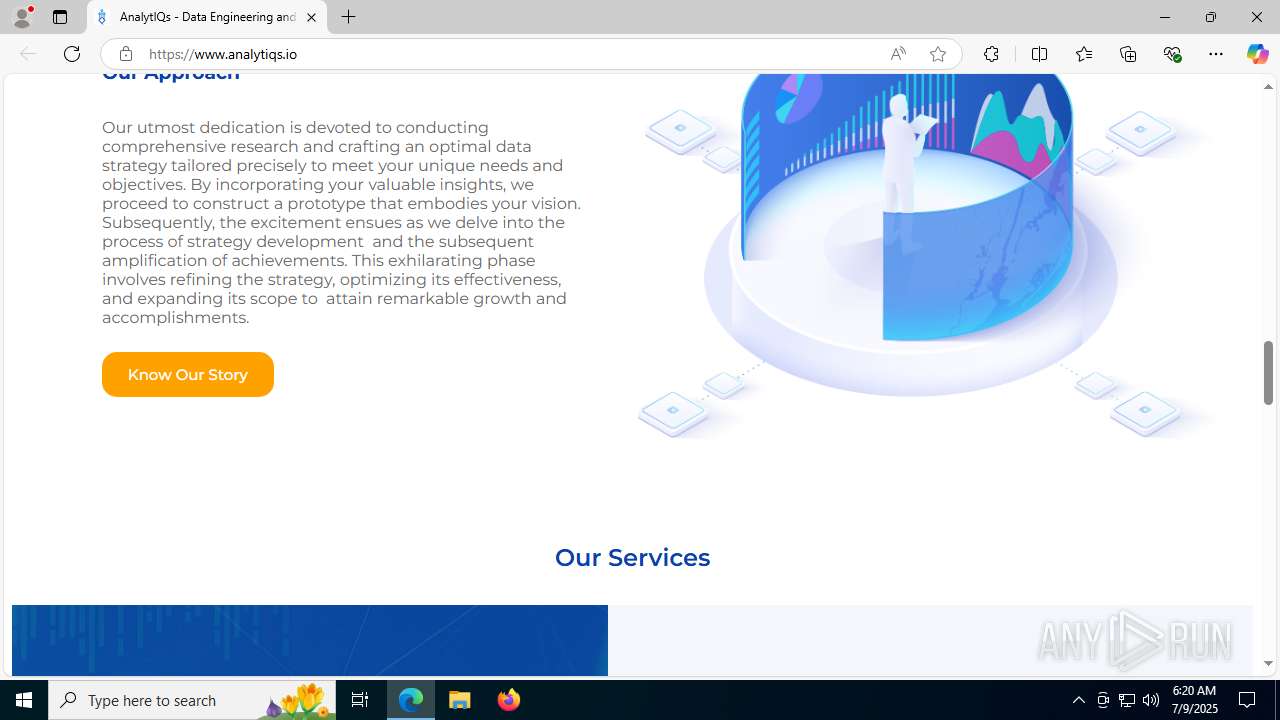
Task: Open the network status tray icon
Action: point(1127,700)
